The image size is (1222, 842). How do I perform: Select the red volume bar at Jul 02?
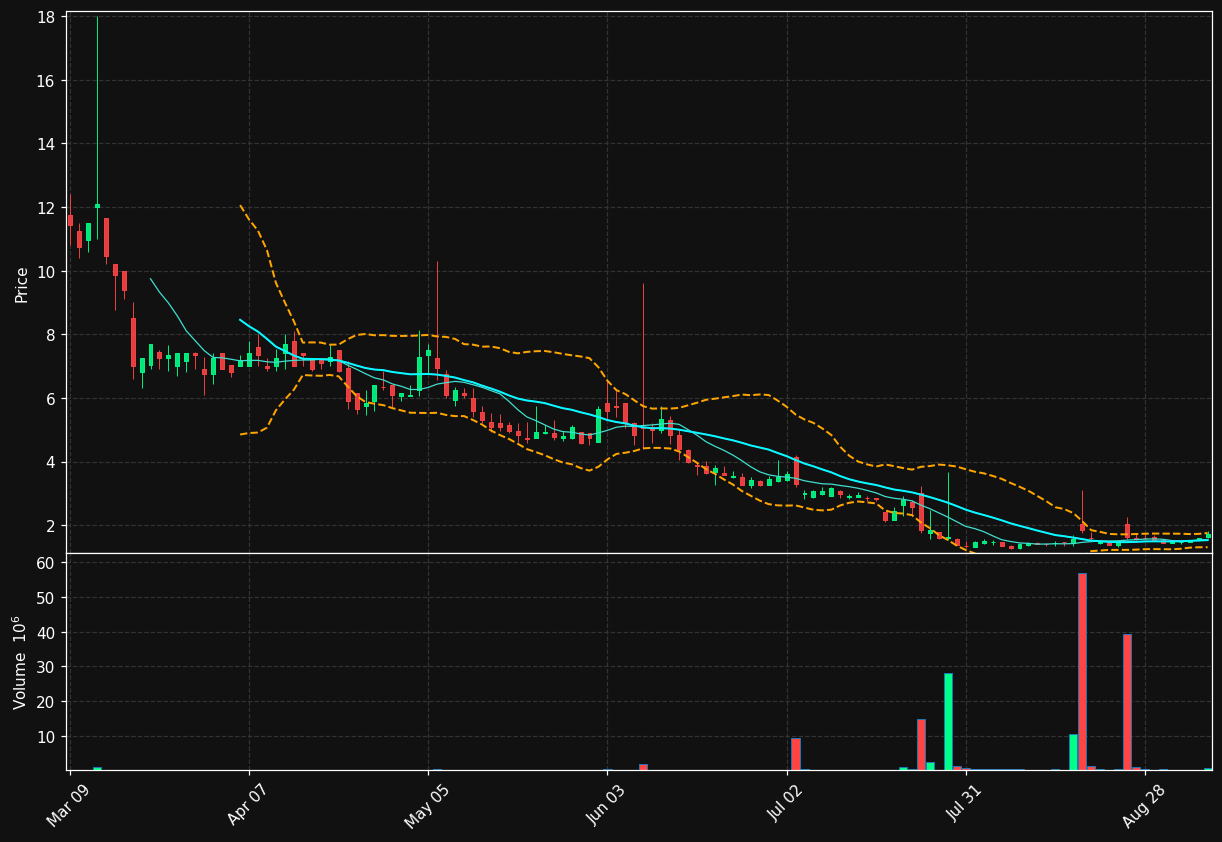pyautogui.click(x=796, y=754)
